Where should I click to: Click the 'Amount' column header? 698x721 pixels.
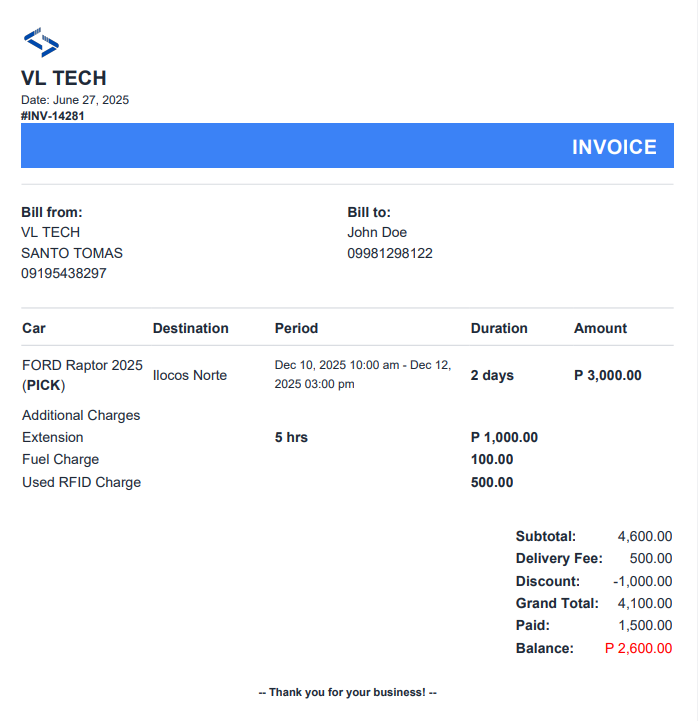click(x=600, y=328)
